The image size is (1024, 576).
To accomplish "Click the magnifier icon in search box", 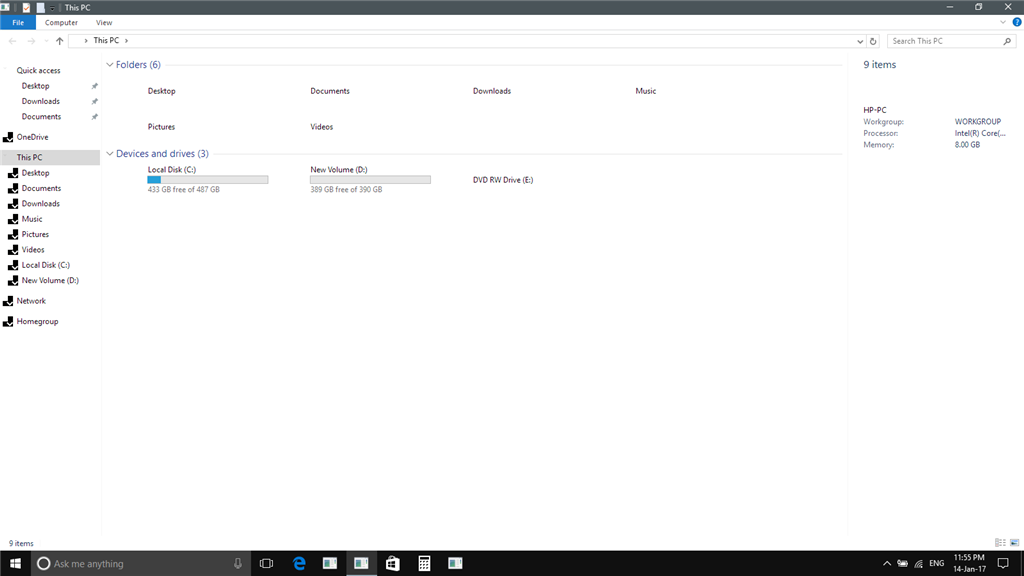I will (x=1008, y=41).
